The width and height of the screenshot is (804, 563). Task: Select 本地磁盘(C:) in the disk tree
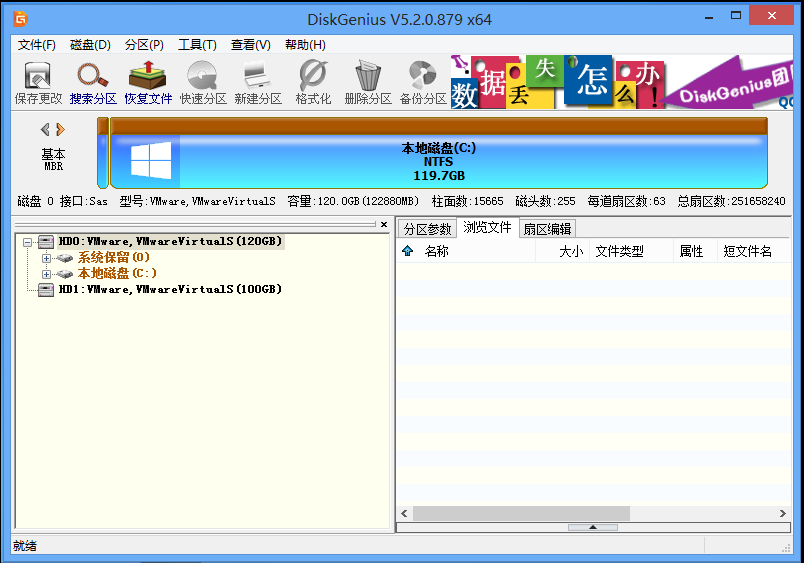pos(117,273)
